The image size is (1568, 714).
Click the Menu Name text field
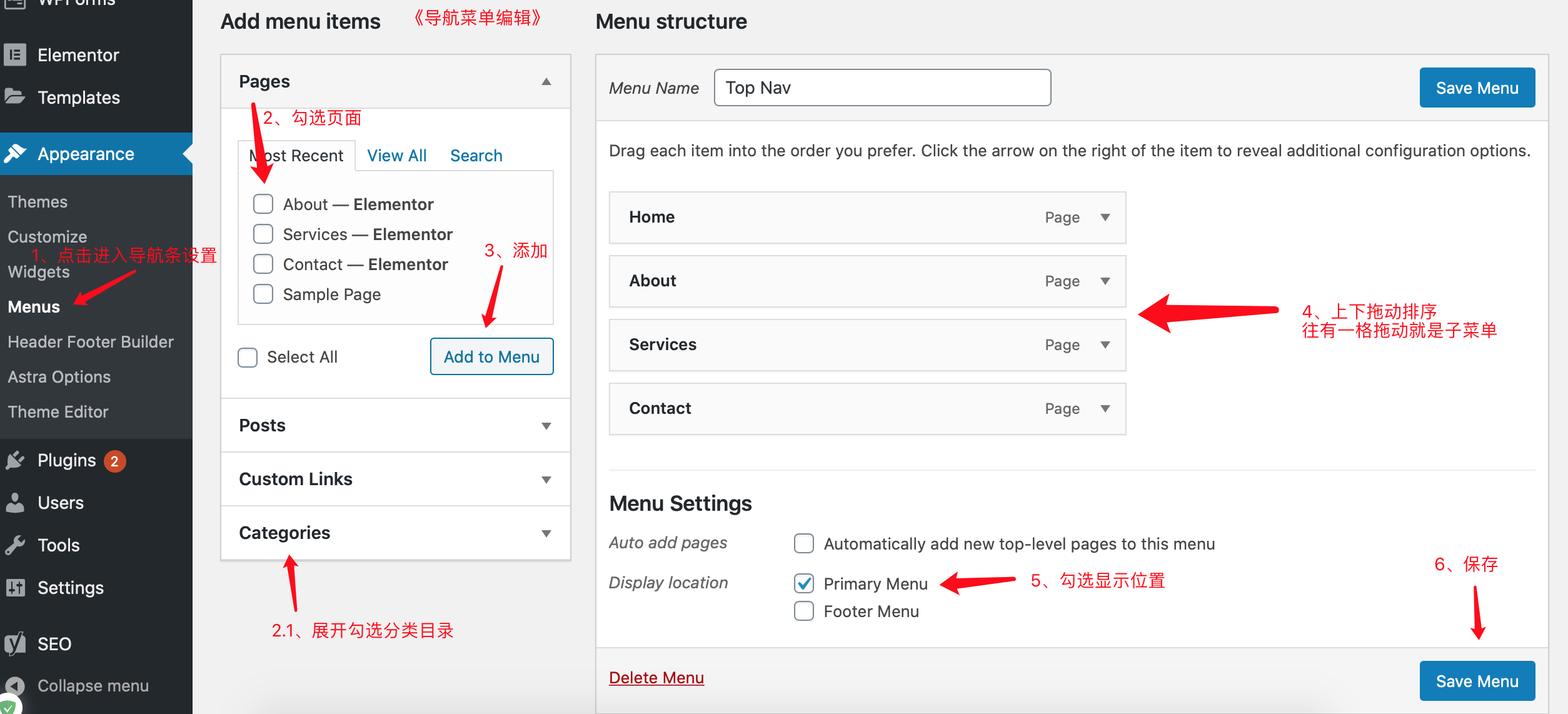coord(882,88)
